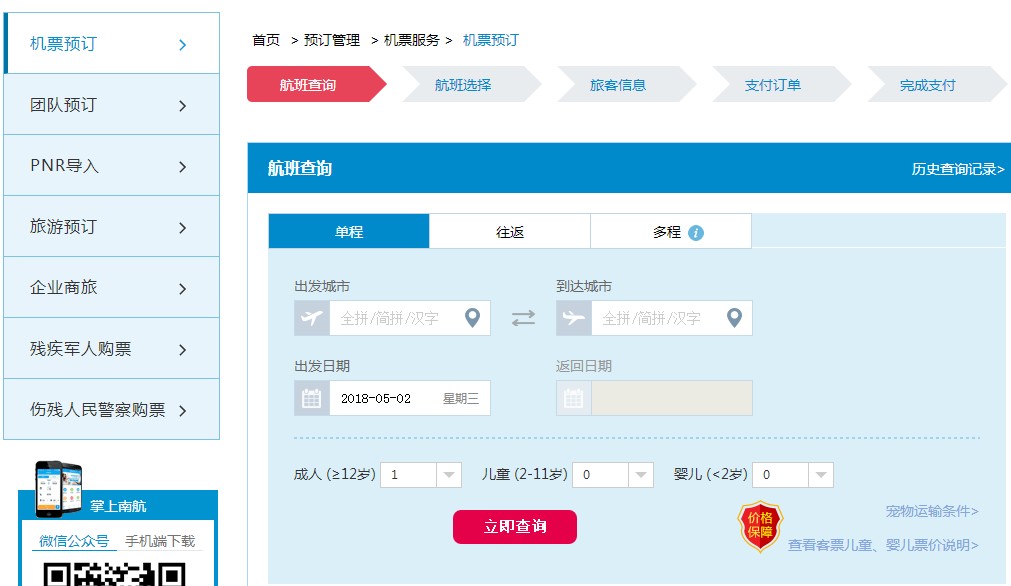This screenshot has height=586, width=1011.
Task: Open the 历史查询记录 link
Action: [957, 169]
